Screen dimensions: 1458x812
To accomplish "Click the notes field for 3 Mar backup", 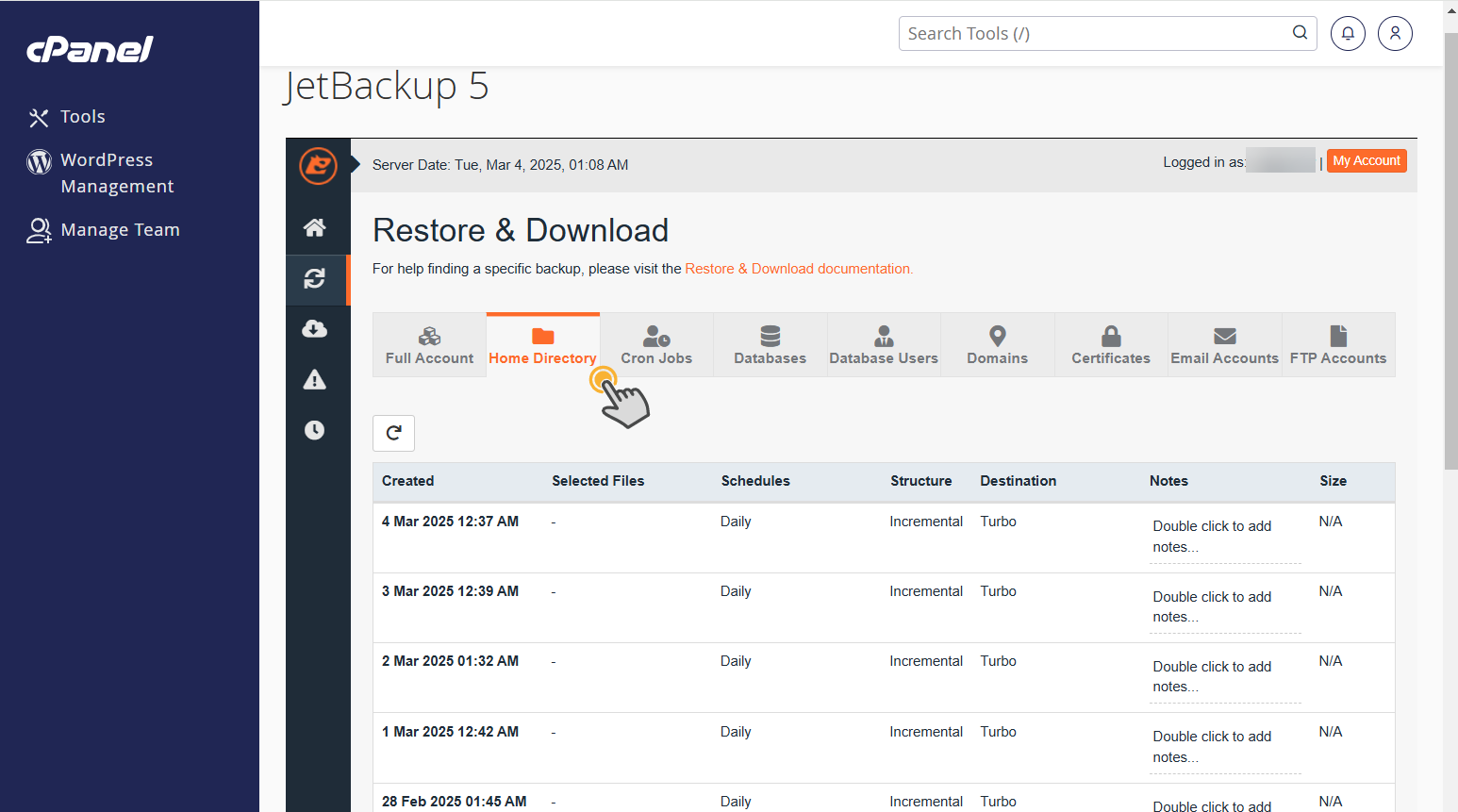I will pyautogui.click(x=1225, y=606).
